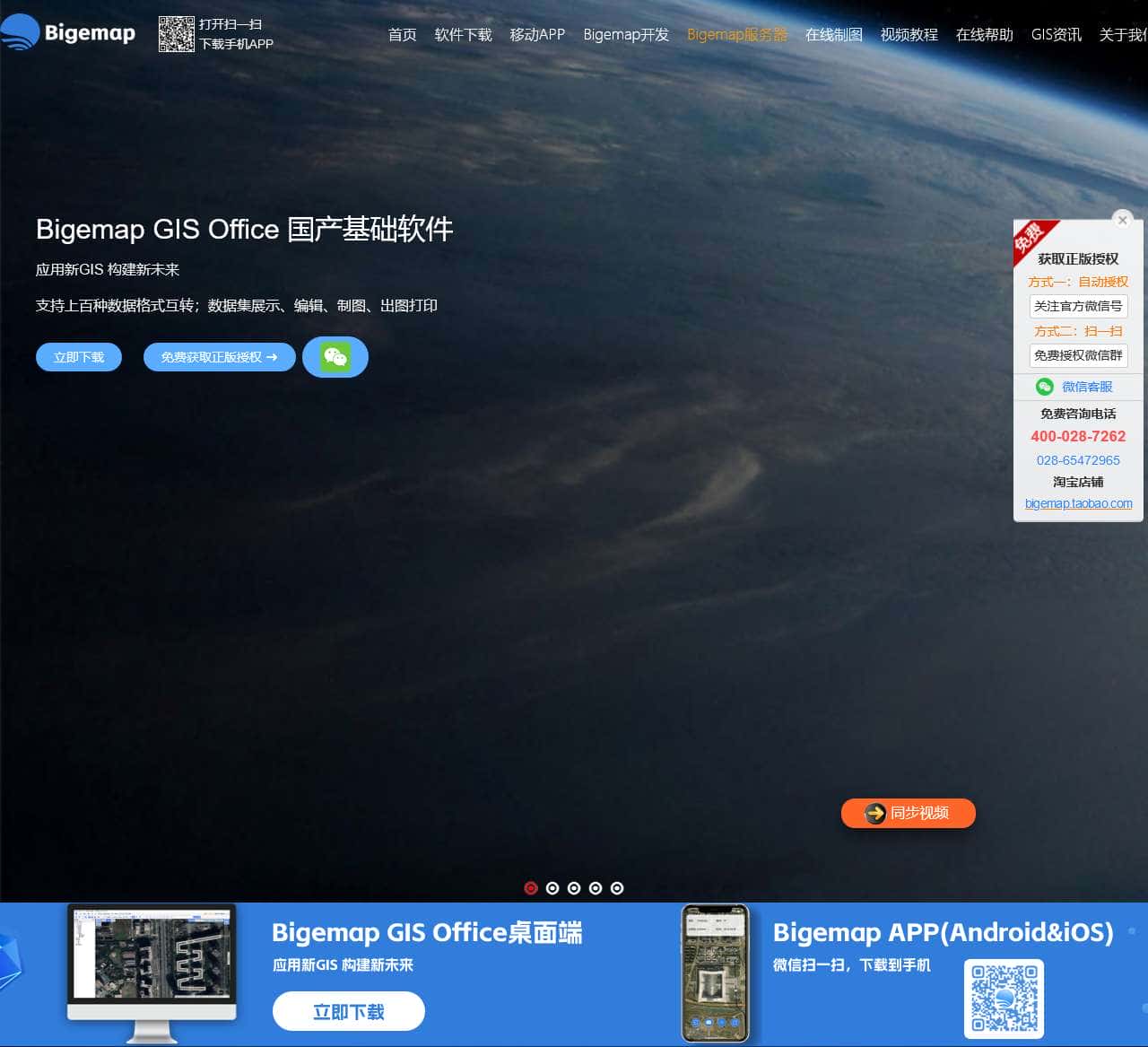
Task: Click the hero 立即下载 button
Action: pyautogui.click(x=79, y=357)
